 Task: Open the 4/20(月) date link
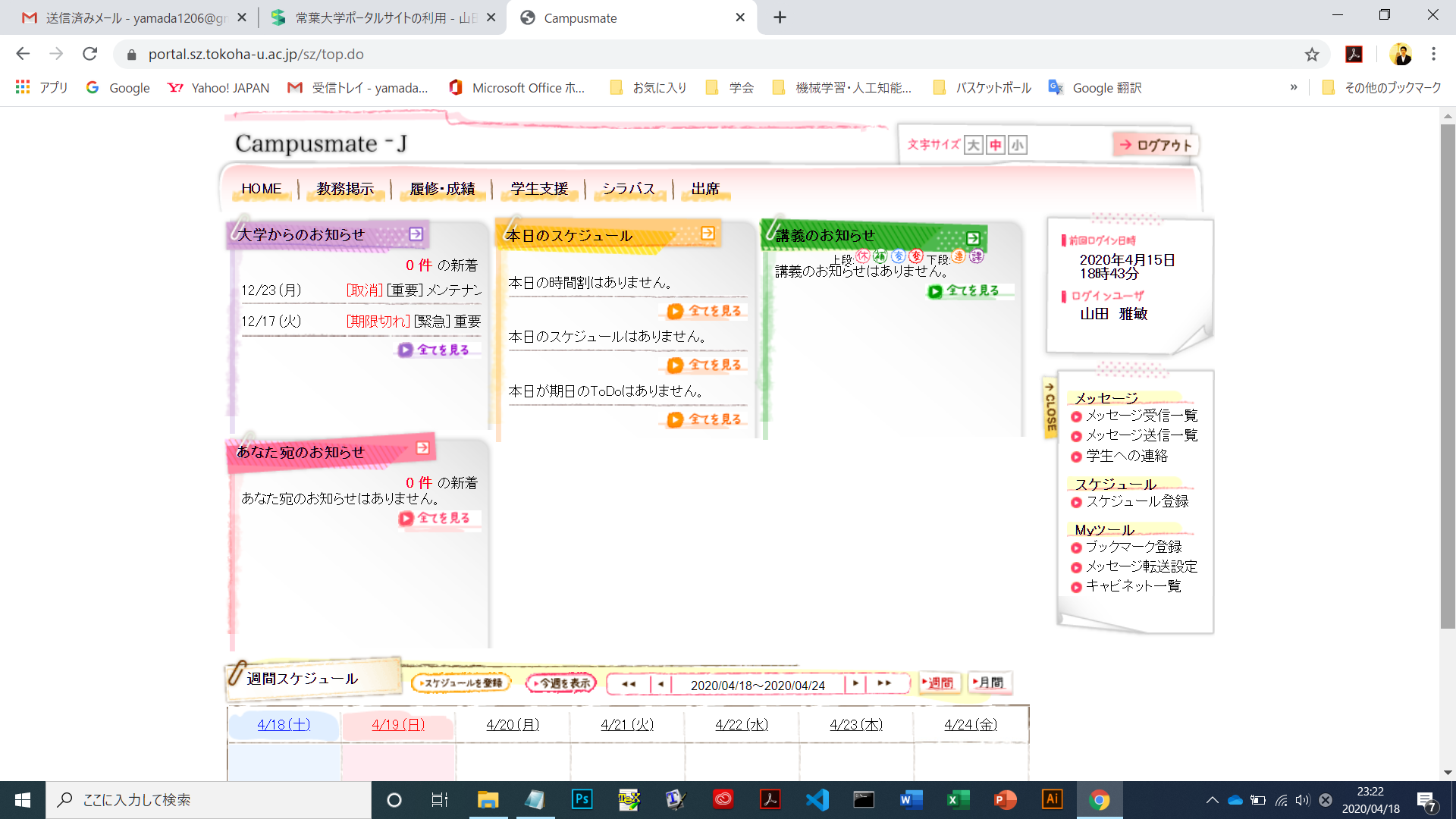[513, 724]
